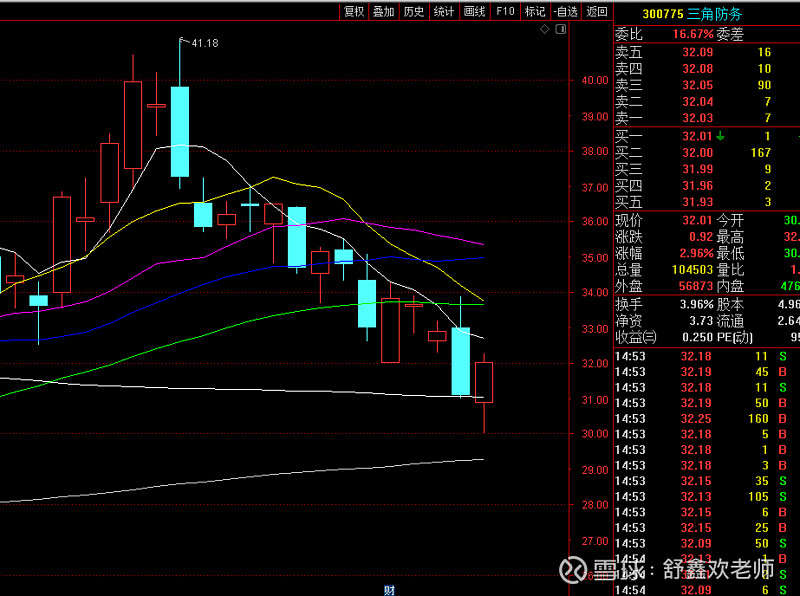Click the blue 财 marker at chart bottom

pyautogui.click(x=389, y=590)
